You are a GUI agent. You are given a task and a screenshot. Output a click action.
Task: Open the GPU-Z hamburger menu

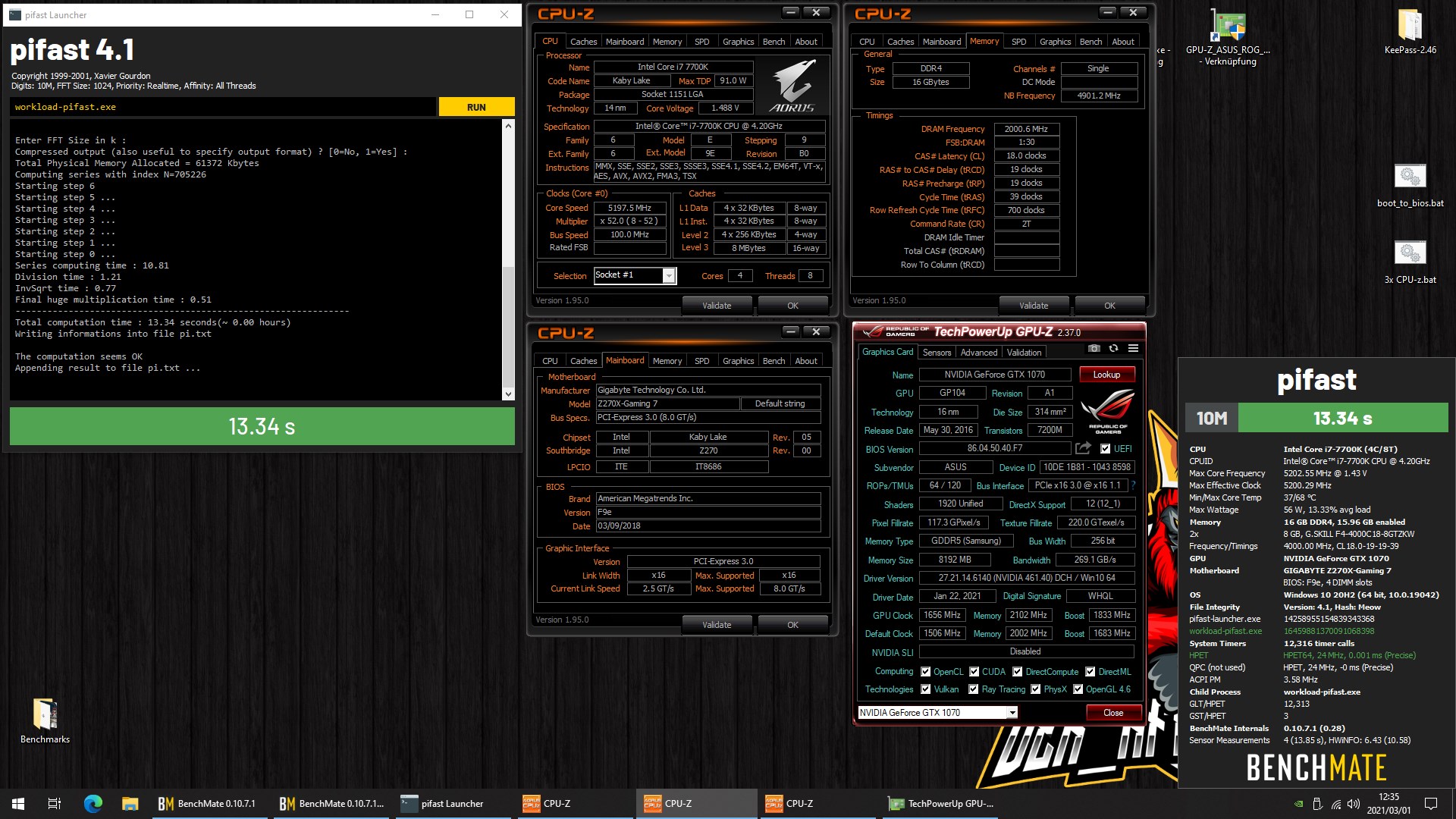[1133, 349]
